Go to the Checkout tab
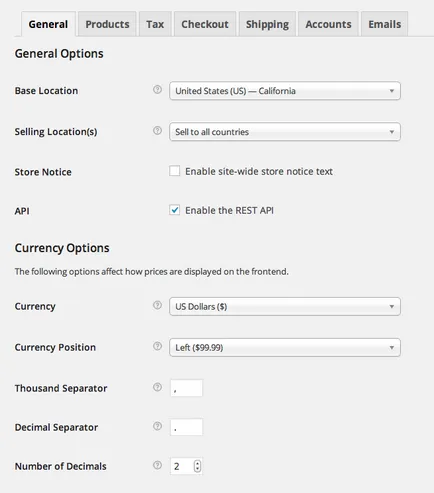The width and height of the screenshot is (434, 493). tap(205, 24)
